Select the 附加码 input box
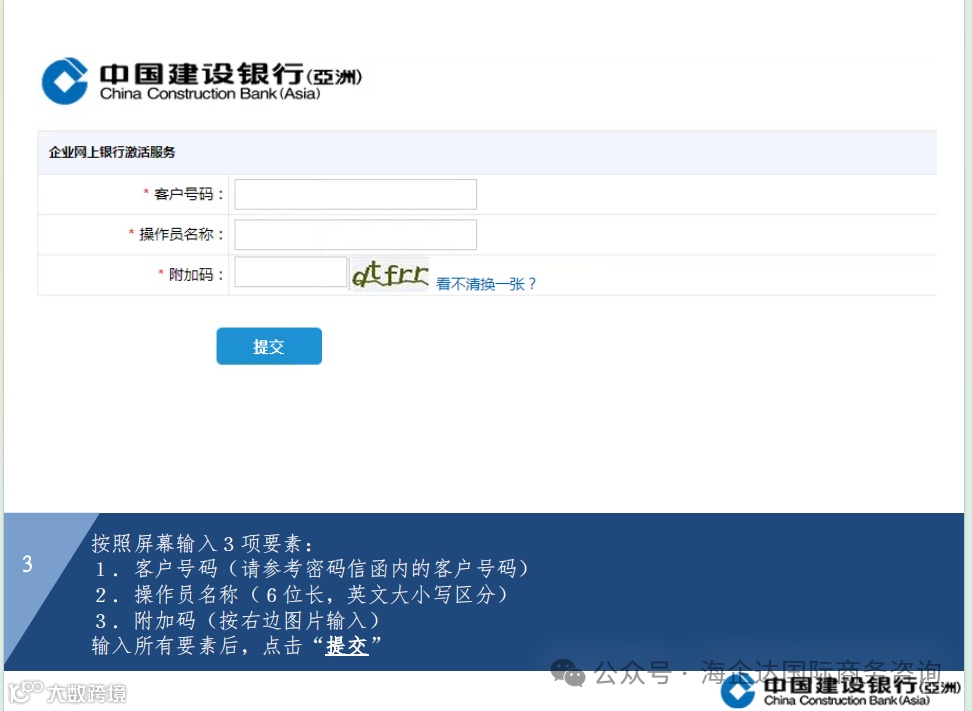This screenshot has height=711, width=972. pyautogui.click(x=290, y=272)
